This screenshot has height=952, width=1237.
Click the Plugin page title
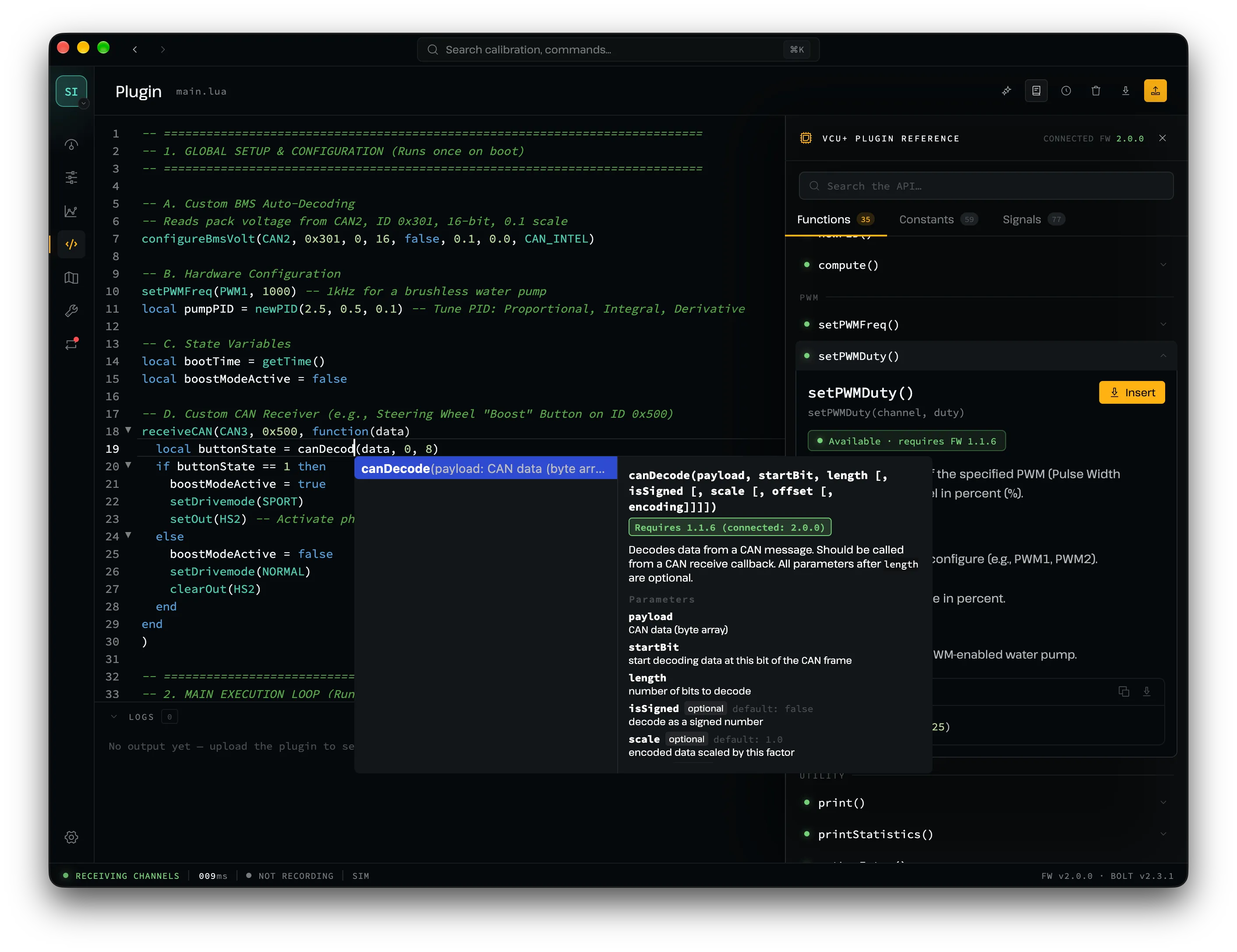(138, 91)
